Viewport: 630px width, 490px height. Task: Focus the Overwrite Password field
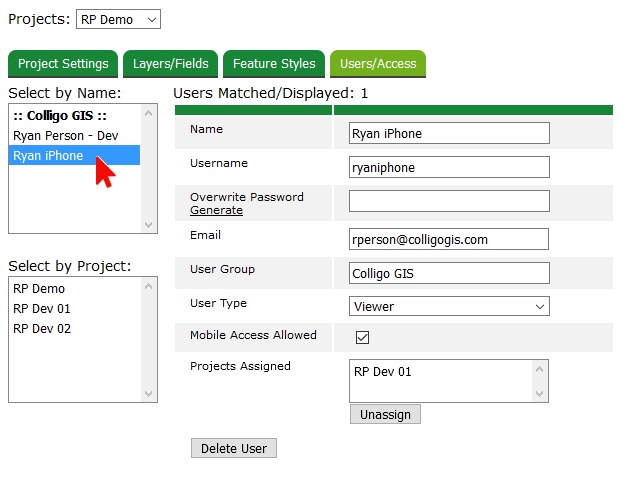click(x=449, y=201)
